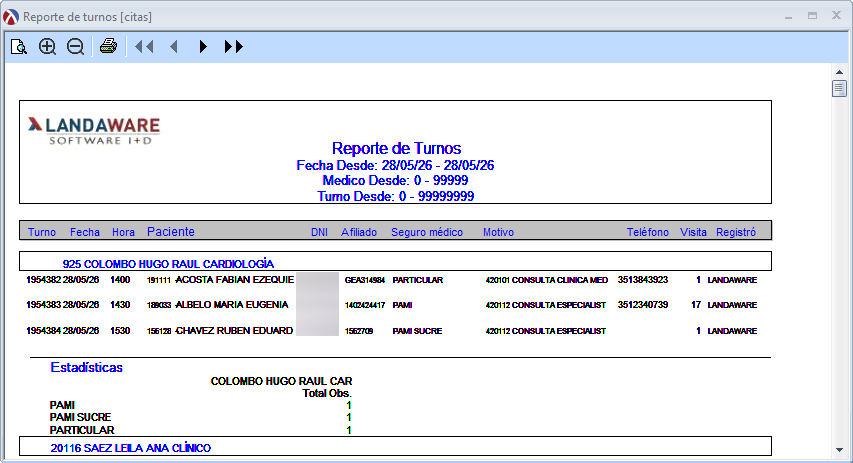Click phone number 3513843923
Screen dimensions: 853x463
[642, 280]
